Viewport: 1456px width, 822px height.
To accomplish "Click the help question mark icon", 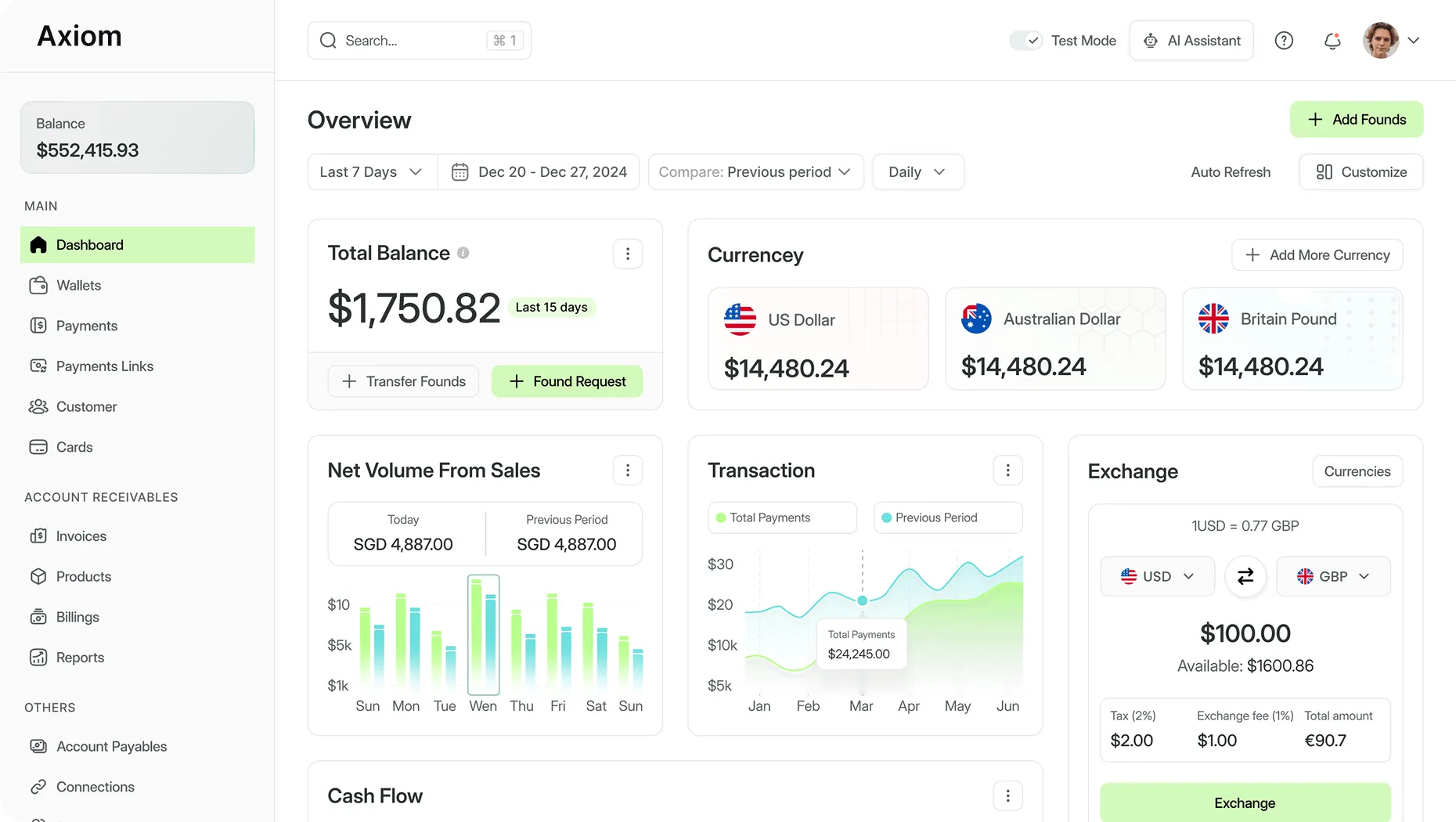I will (x=1283, y=40).
